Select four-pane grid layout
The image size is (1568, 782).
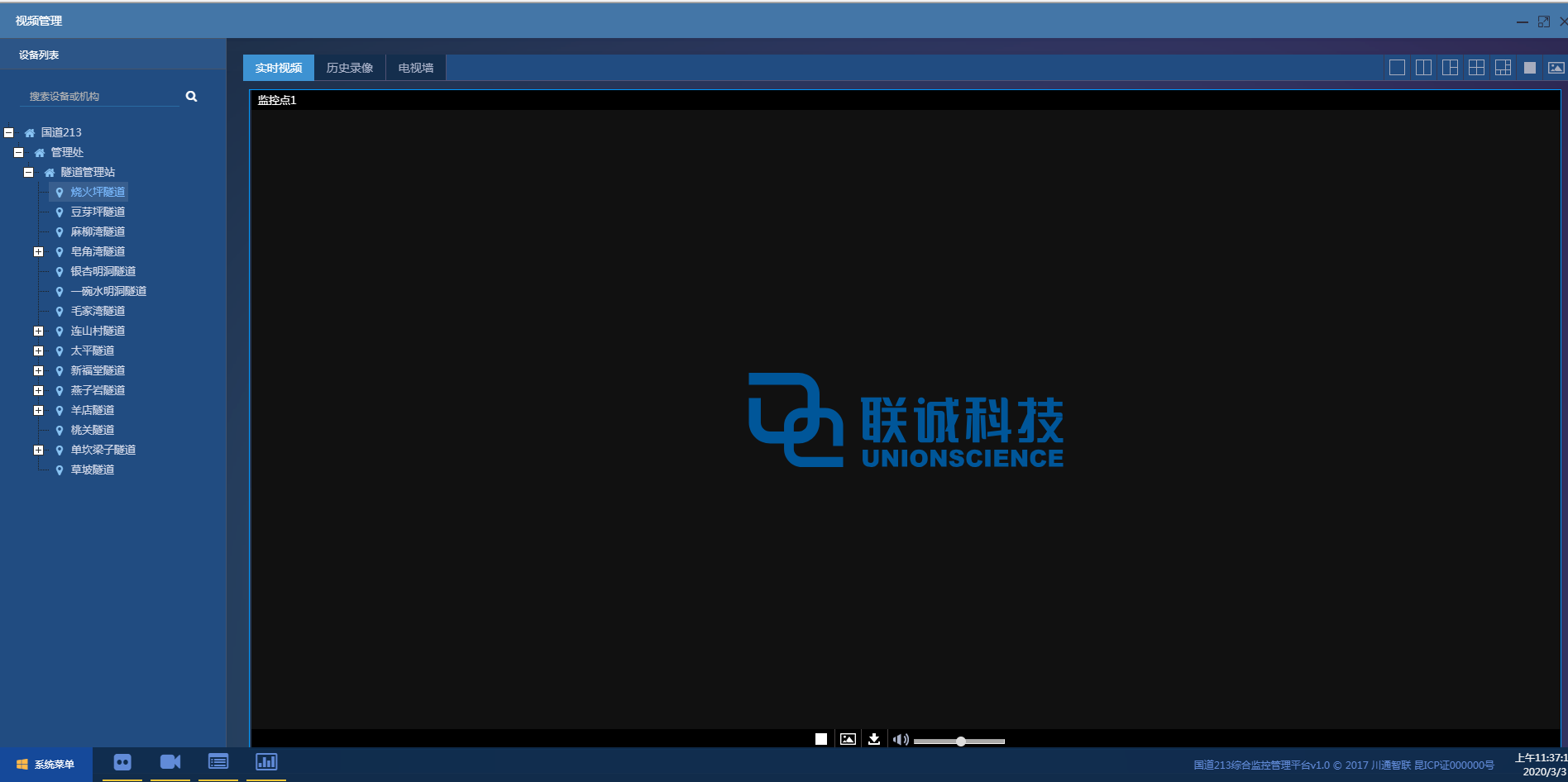1476,68
